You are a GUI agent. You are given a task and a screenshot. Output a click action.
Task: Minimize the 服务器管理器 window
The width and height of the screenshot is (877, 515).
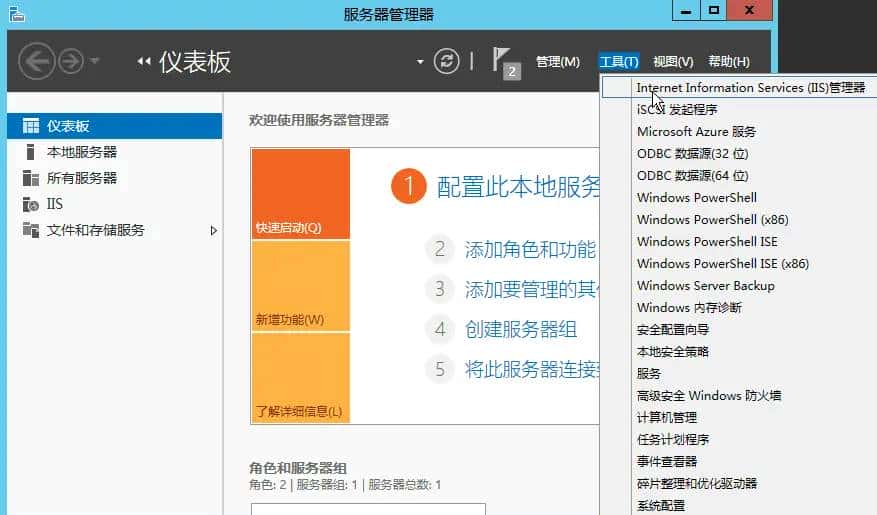686,11
